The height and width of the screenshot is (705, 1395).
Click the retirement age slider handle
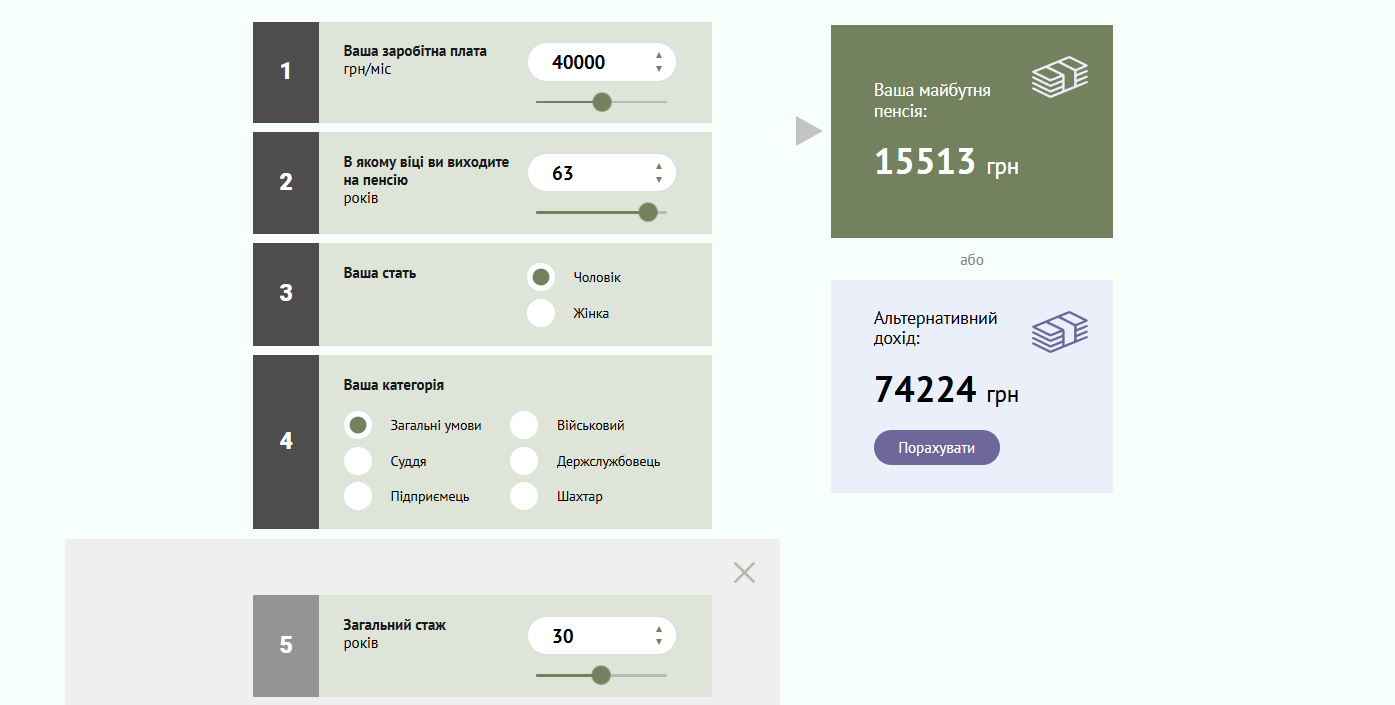(x=648, y=212)
